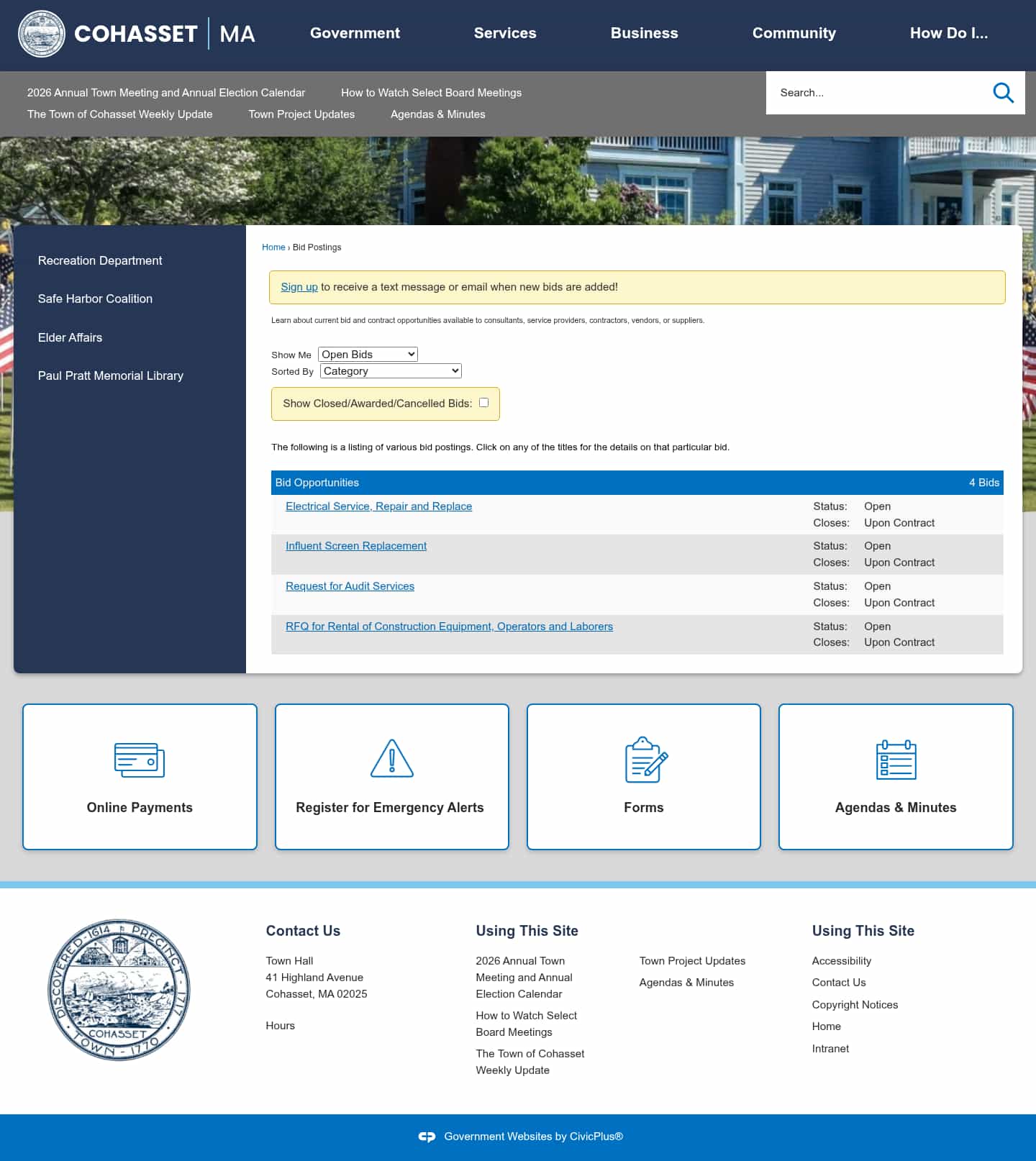
Task: Click the Hours link under Contact Us
Action: (280, 1026)
